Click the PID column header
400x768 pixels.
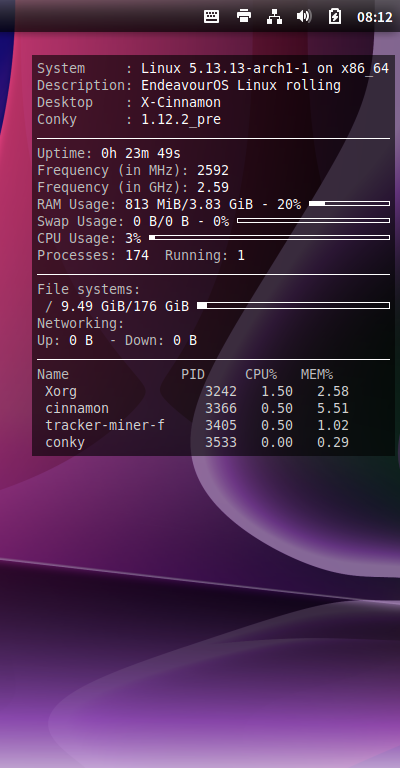click(x=193, y=374)
